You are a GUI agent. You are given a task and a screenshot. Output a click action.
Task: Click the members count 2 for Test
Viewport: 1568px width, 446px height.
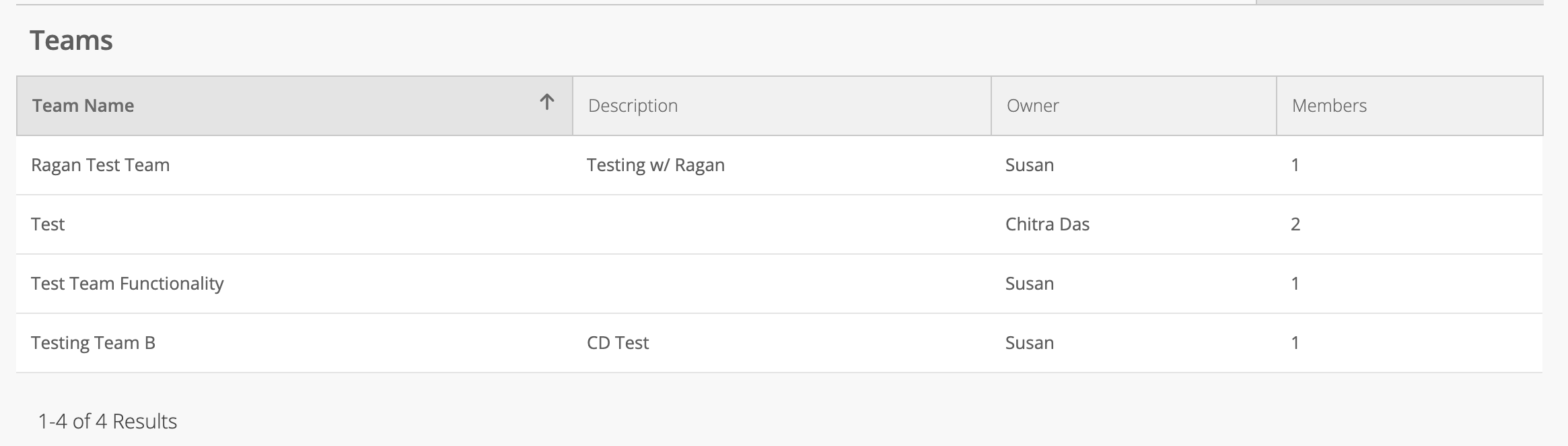click(1295, 224)
